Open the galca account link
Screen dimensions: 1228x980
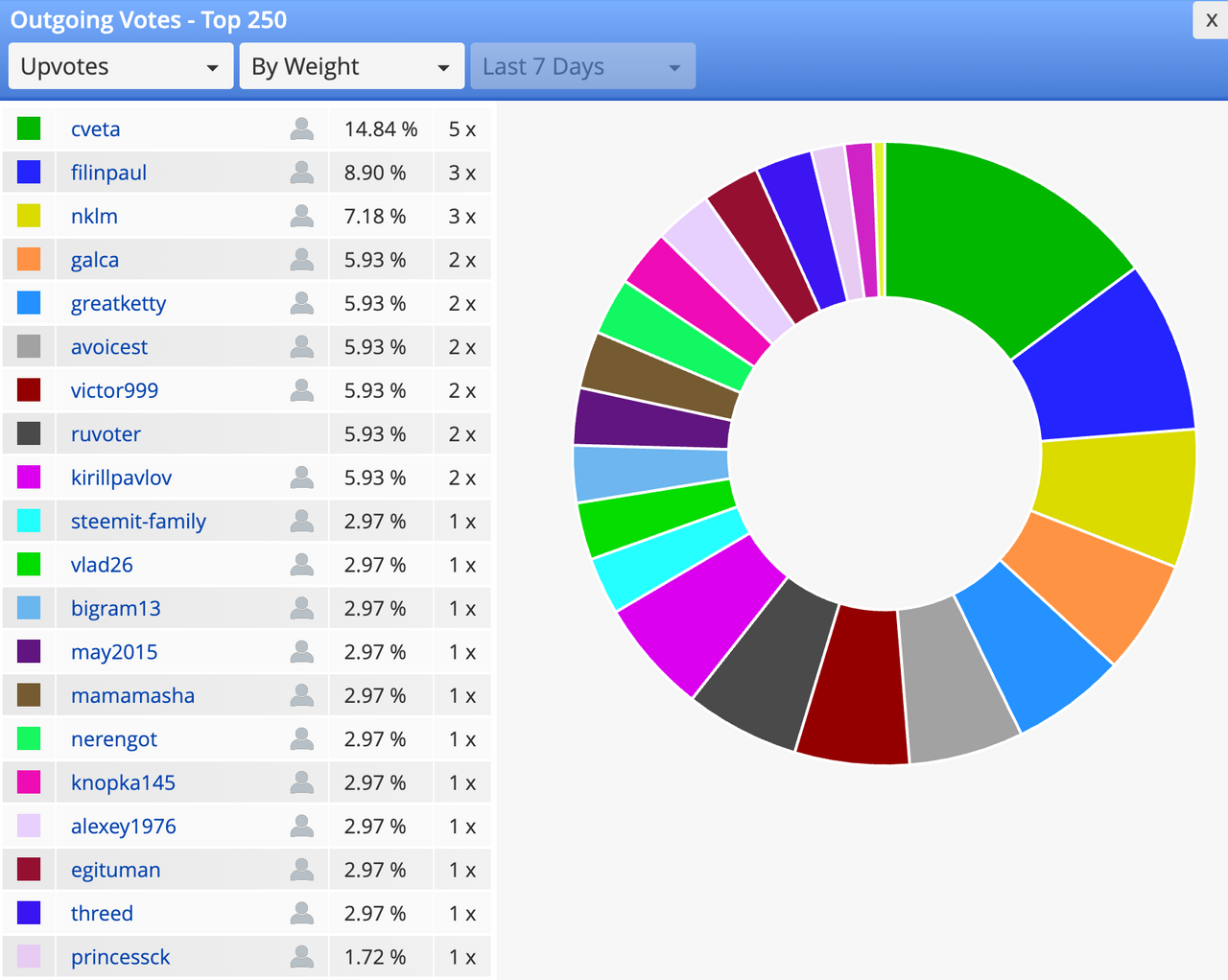click(95, 260)
